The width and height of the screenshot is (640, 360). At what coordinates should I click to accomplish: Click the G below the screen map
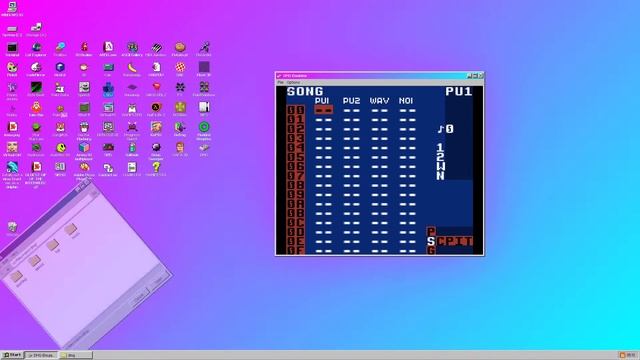(431, 251)
